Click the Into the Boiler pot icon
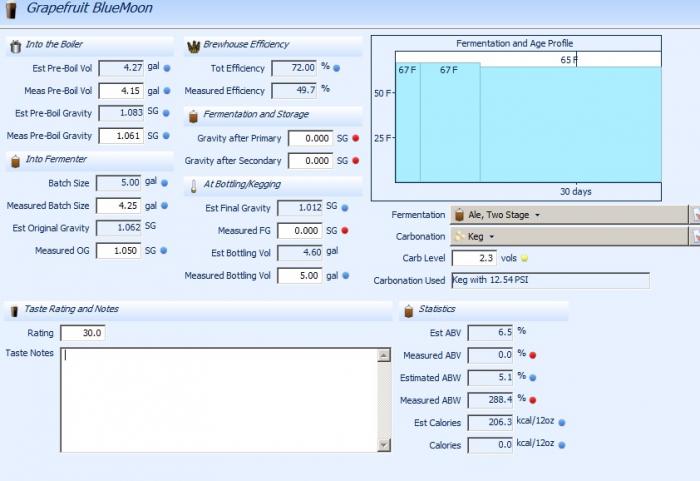This screenshot has height=481, width=700. tap(16, 46)
